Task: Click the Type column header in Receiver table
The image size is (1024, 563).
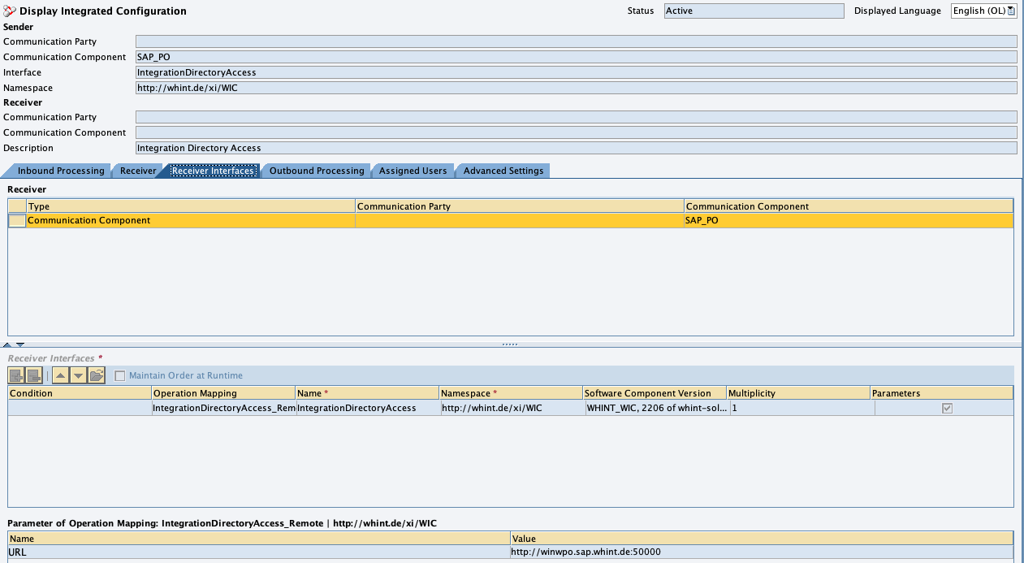Action: click(x=190, y=206)
